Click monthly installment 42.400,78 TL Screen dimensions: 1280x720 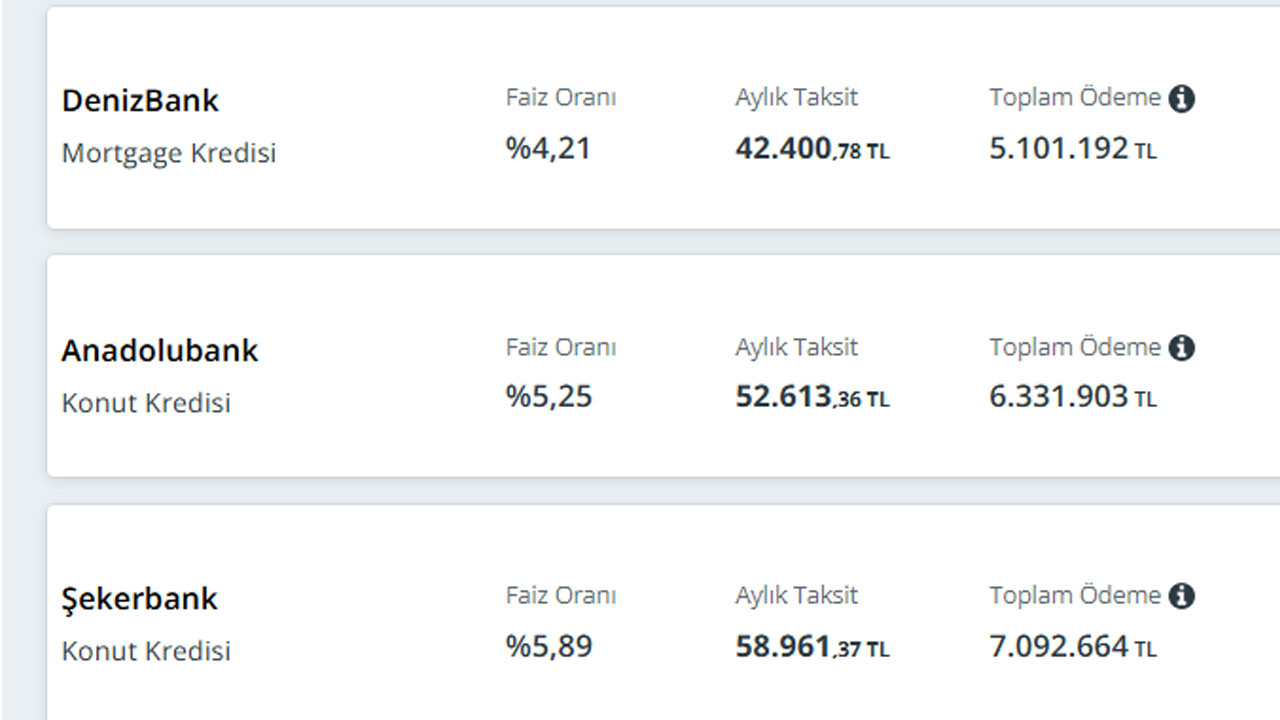(811, 149)
